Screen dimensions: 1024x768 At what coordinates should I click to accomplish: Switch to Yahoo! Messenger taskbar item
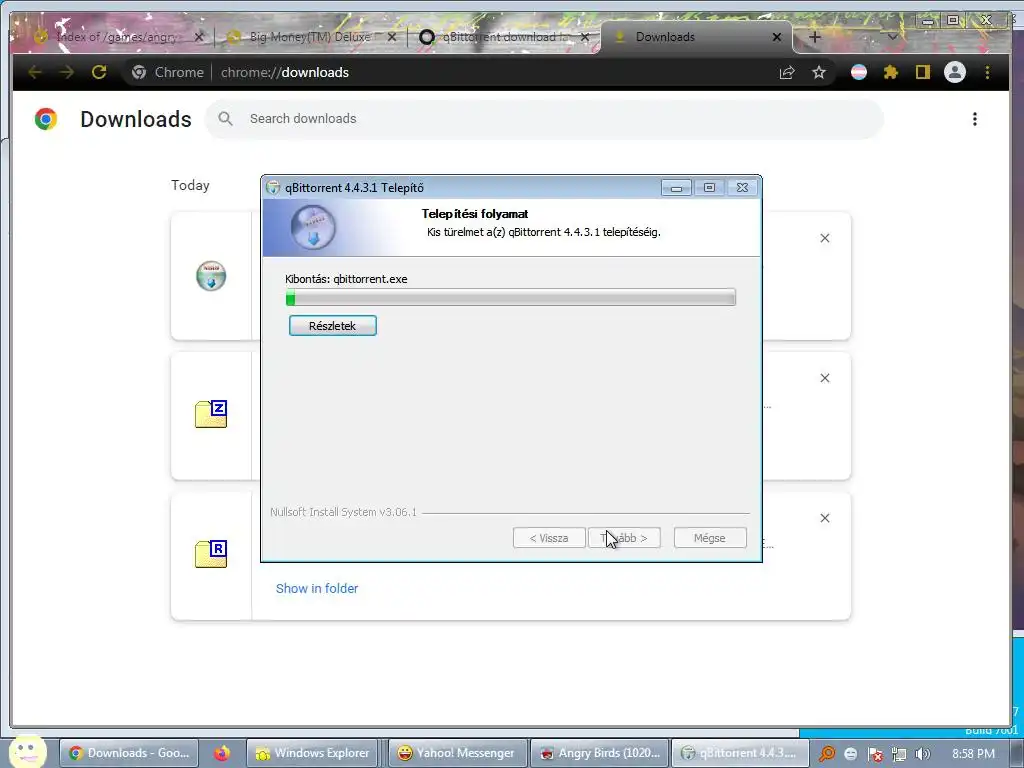click(456, 754)
